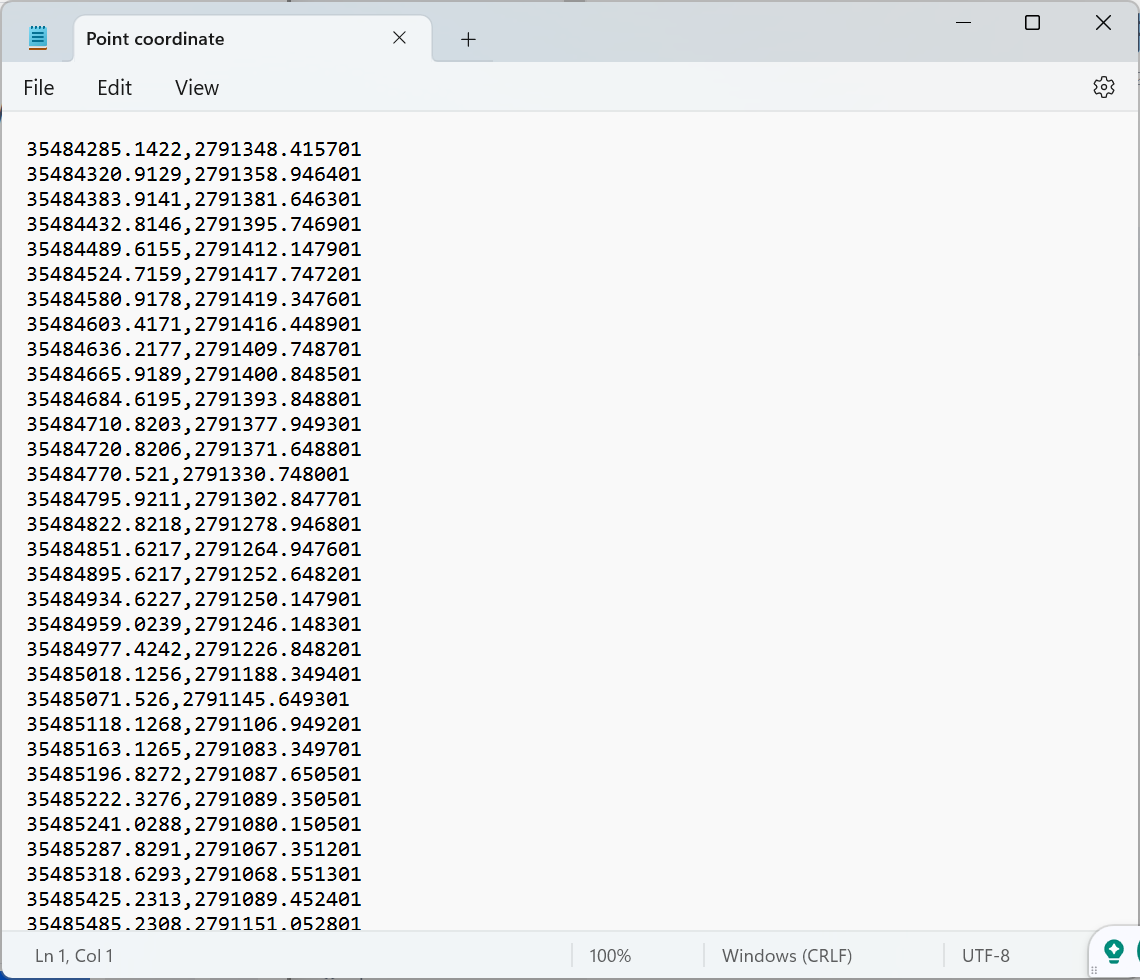This screenshot has height=980, width=1140.
Task: Click line 35484720.8206,2791371.648801
Action: coord(194,449)
